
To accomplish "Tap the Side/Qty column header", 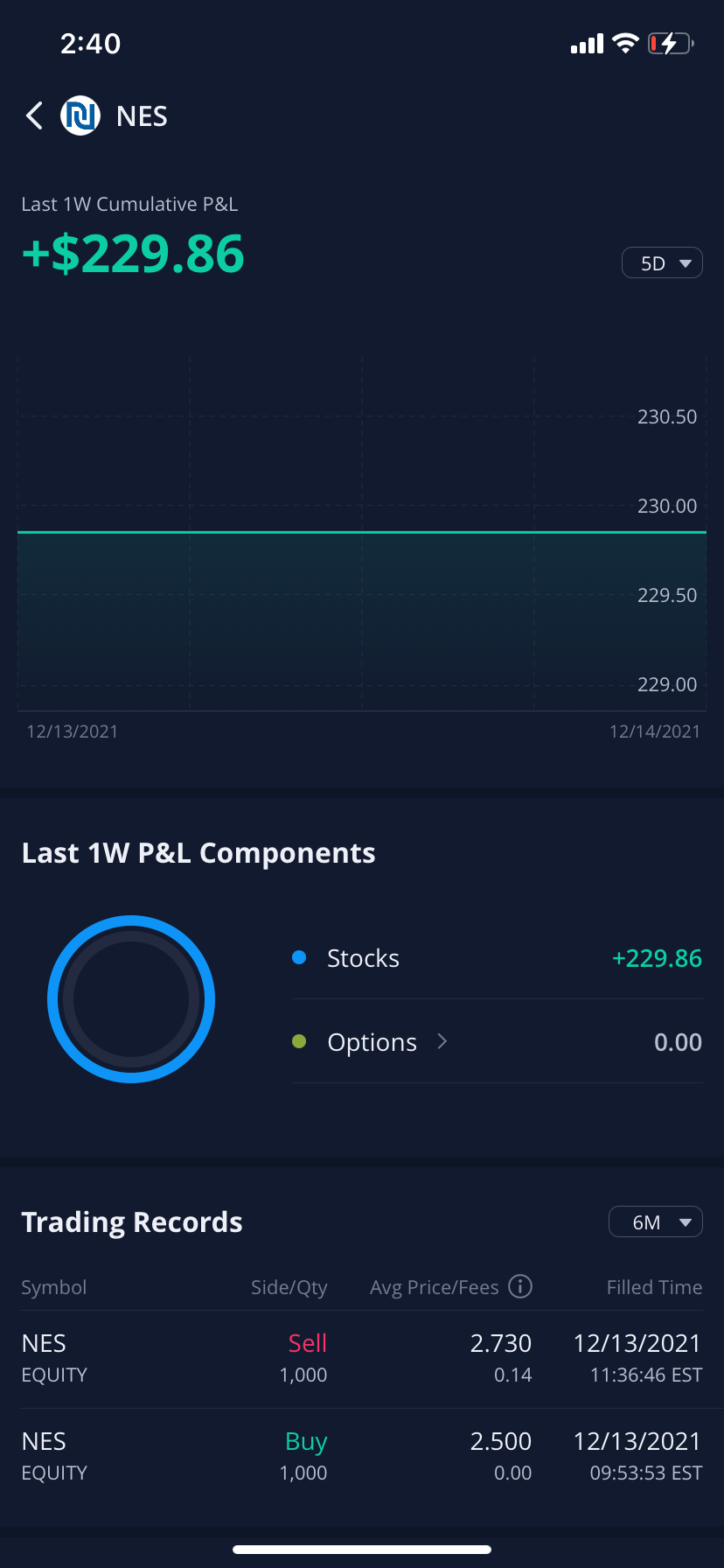I will tap(289, 1287).
